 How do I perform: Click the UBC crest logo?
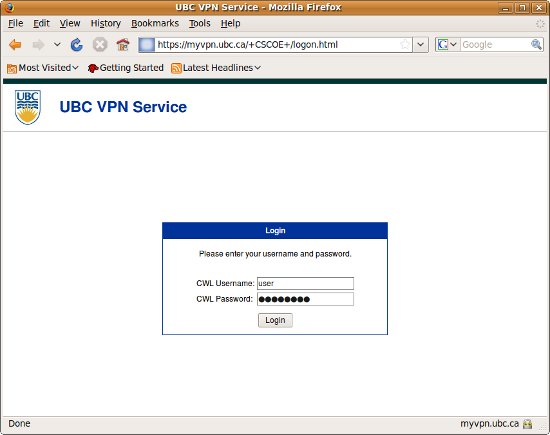28,107
